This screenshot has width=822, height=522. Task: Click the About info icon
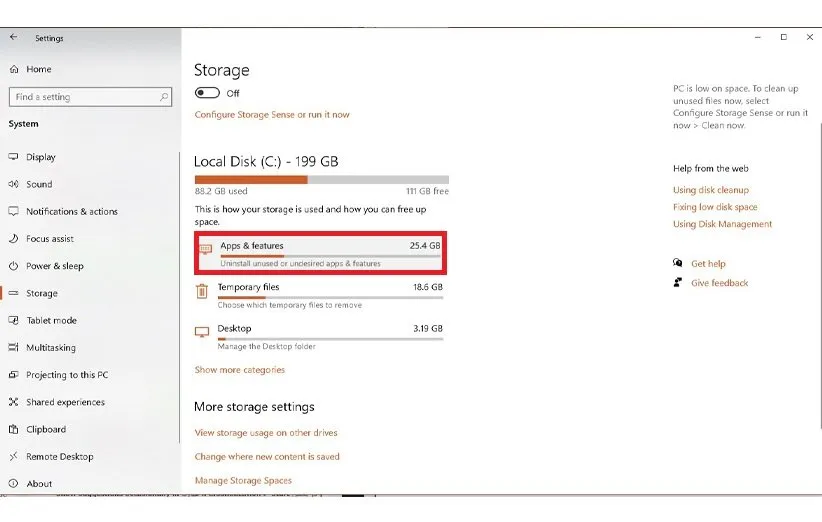[x=14, y=484]
